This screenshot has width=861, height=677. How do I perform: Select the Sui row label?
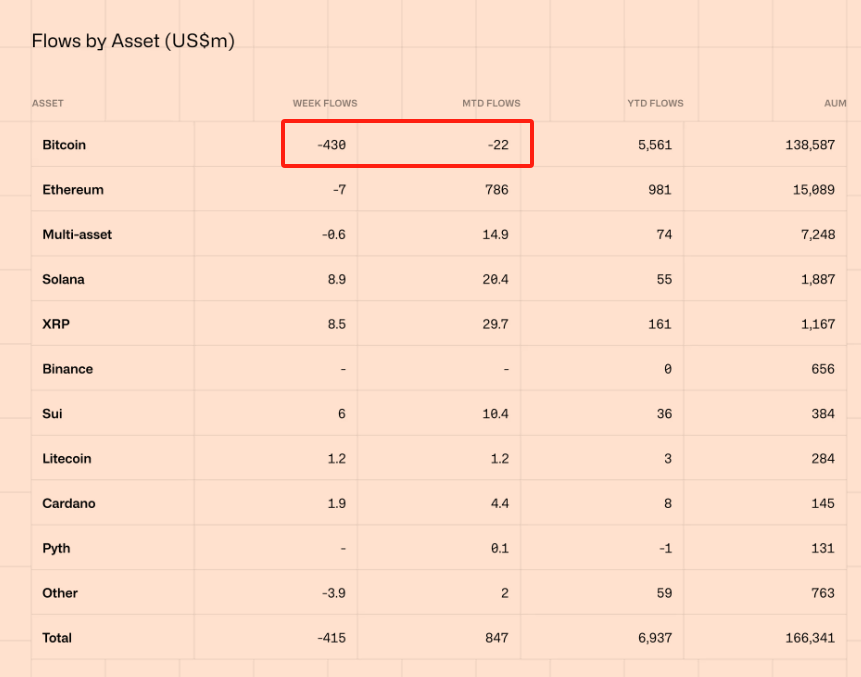[50, 413]
